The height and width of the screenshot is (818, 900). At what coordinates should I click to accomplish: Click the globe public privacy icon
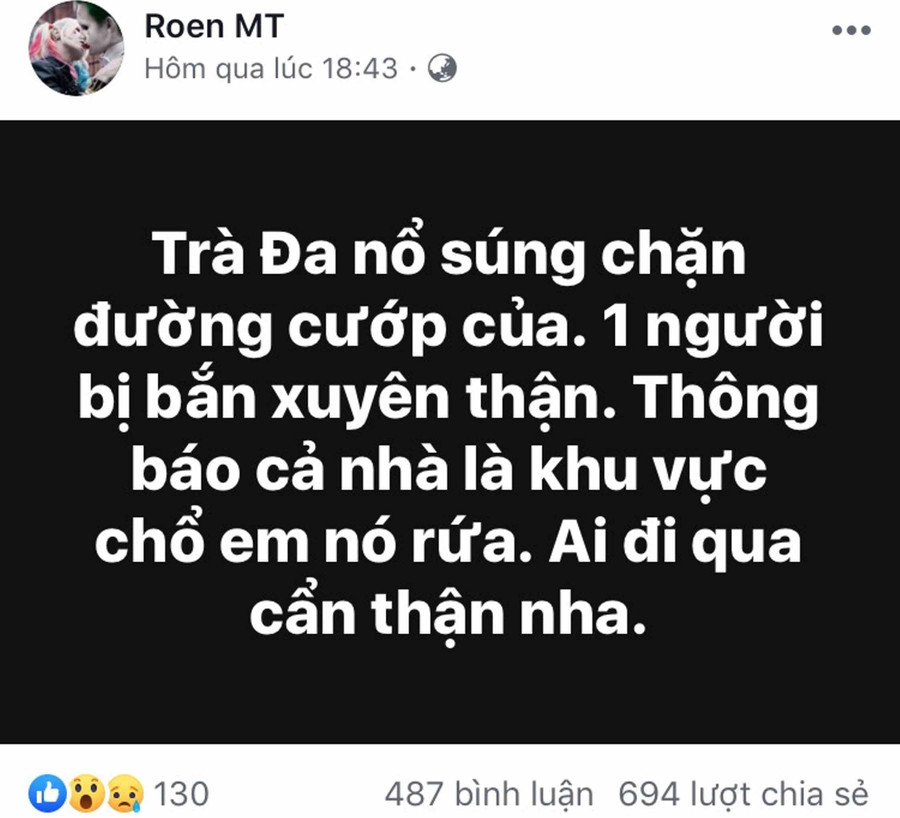442,68
